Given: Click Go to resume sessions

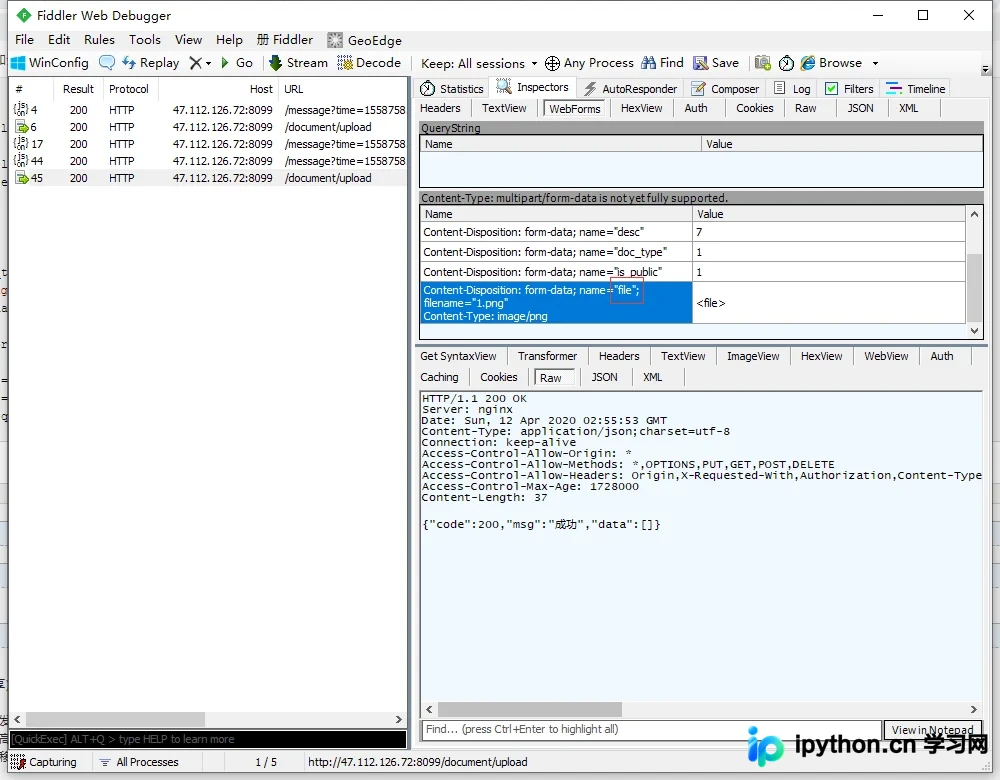Looking at the screenshot, I should pyautogui.click(x=237, y=63).
